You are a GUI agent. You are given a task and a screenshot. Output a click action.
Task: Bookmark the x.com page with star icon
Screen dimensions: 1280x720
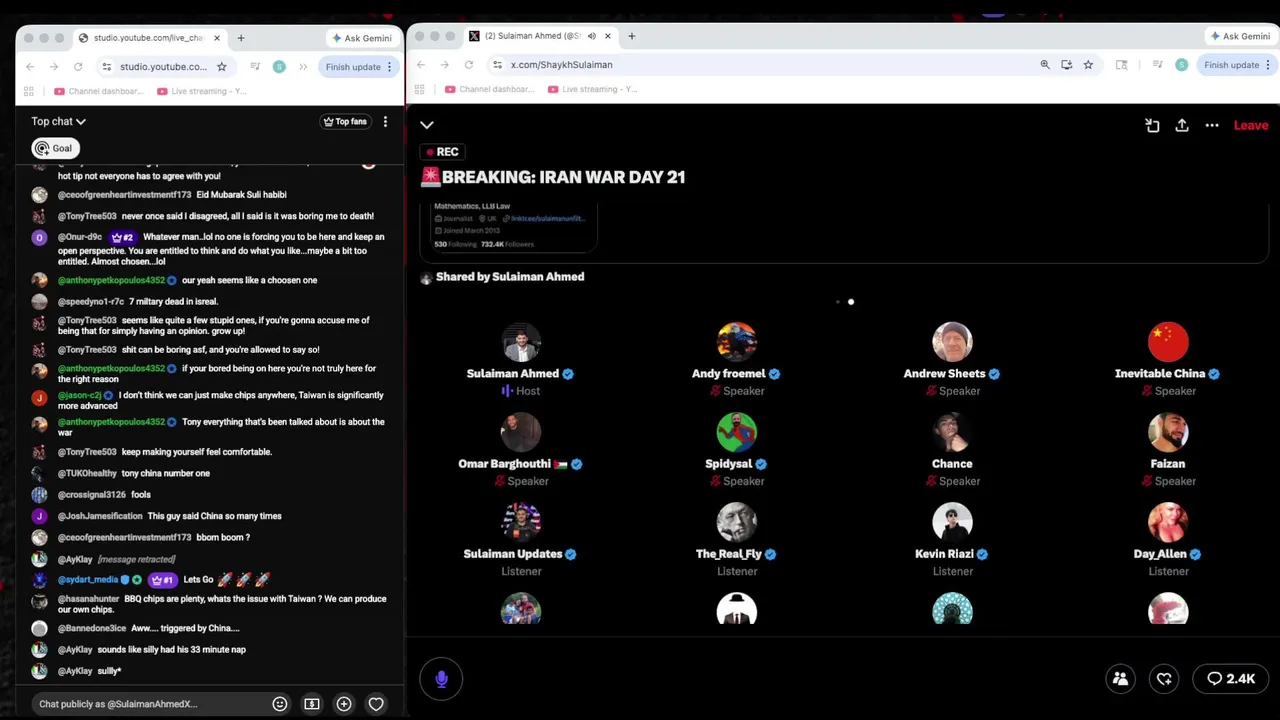tap(1088, 64)
